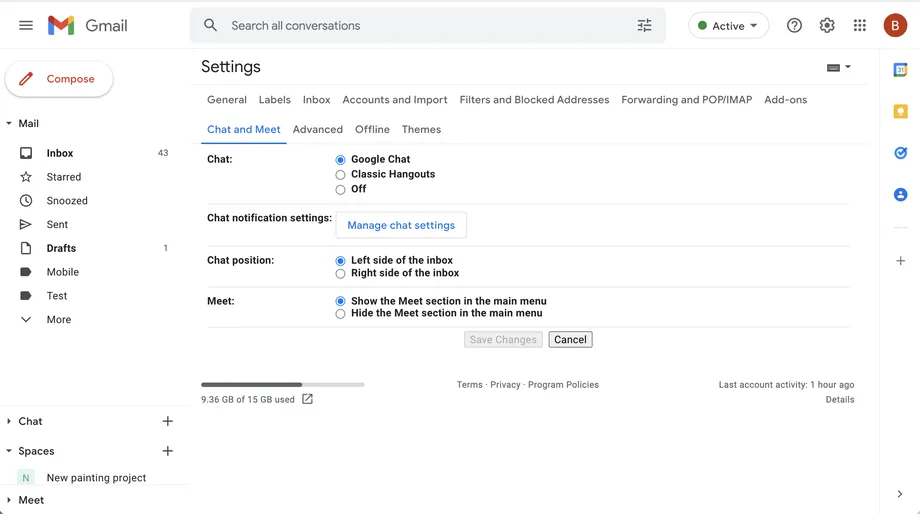Screen dimensions: 920x514
Task: Select Right side of the inbox
Action: click(x=340, y=273)
